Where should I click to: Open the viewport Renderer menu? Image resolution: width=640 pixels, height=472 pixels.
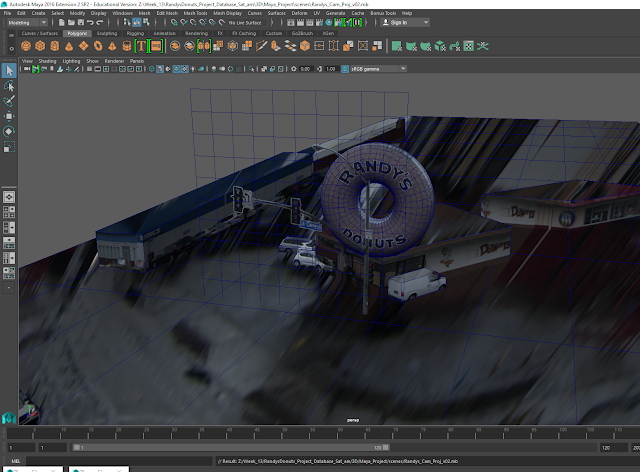point(114,61)
